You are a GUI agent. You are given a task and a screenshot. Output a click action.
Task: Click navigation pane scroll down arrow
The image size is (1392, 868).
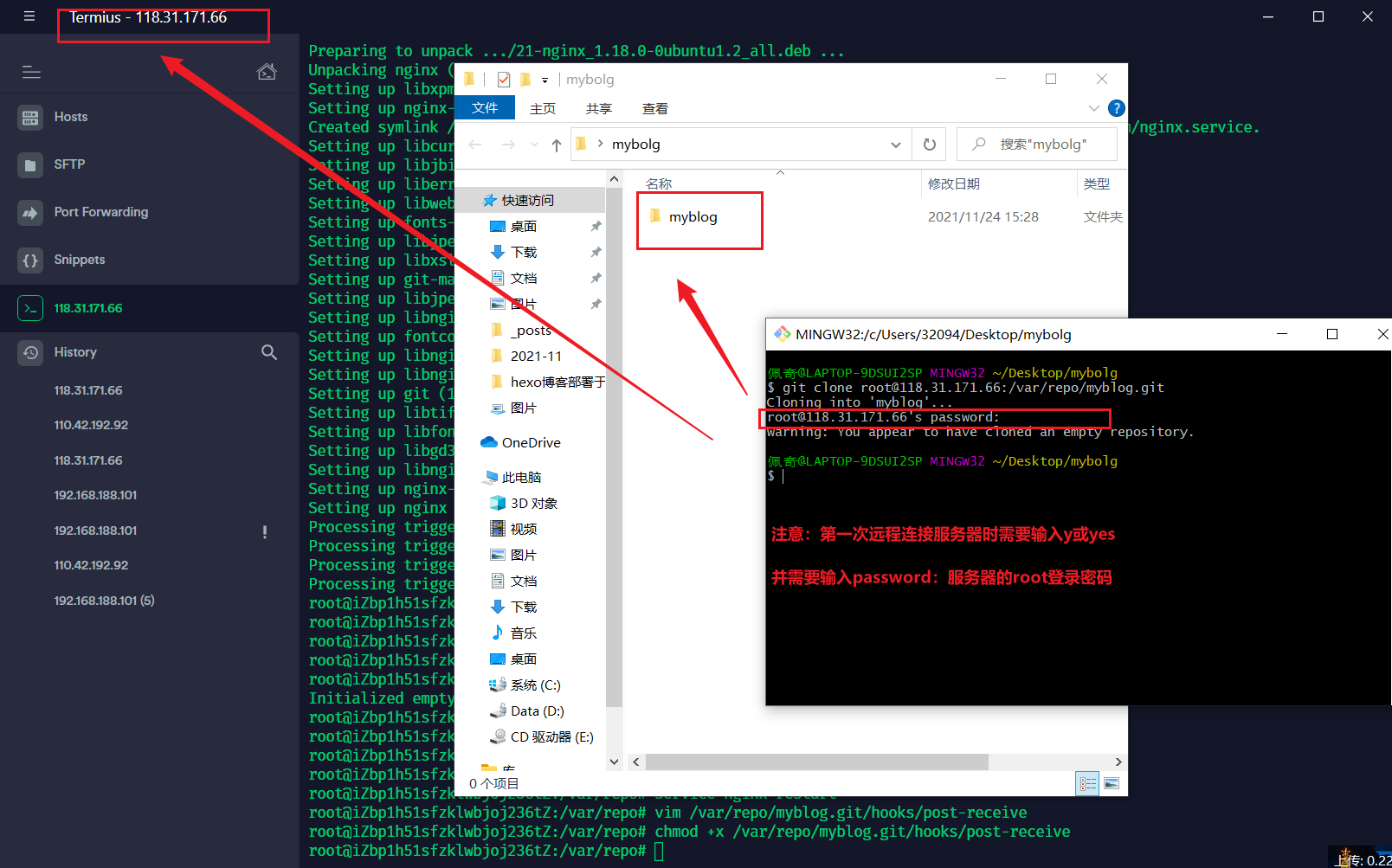(614, 762)
